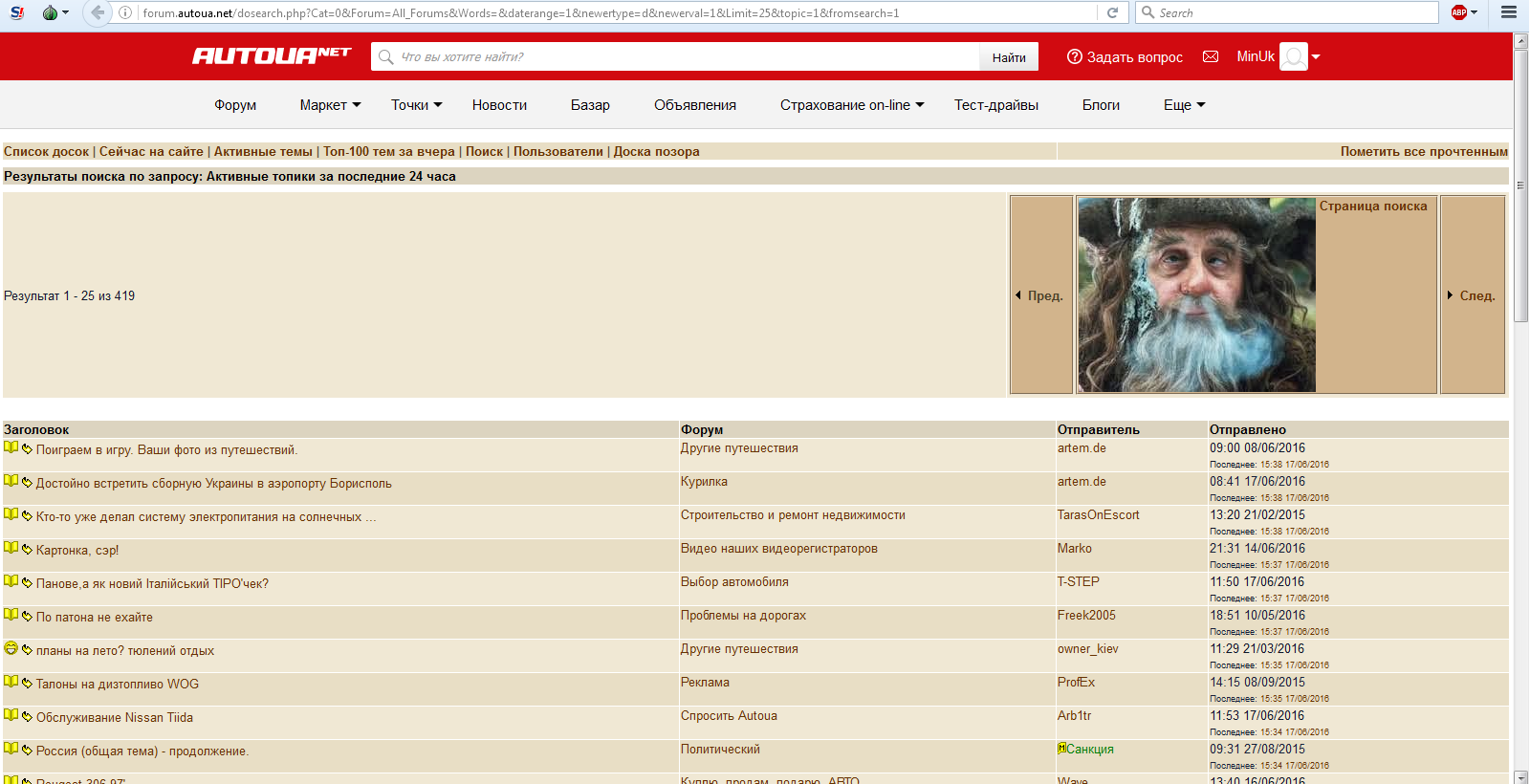Reload the page with refresh icon
Viewport: 1530px width, 784px height.
tap(1112, 12)
